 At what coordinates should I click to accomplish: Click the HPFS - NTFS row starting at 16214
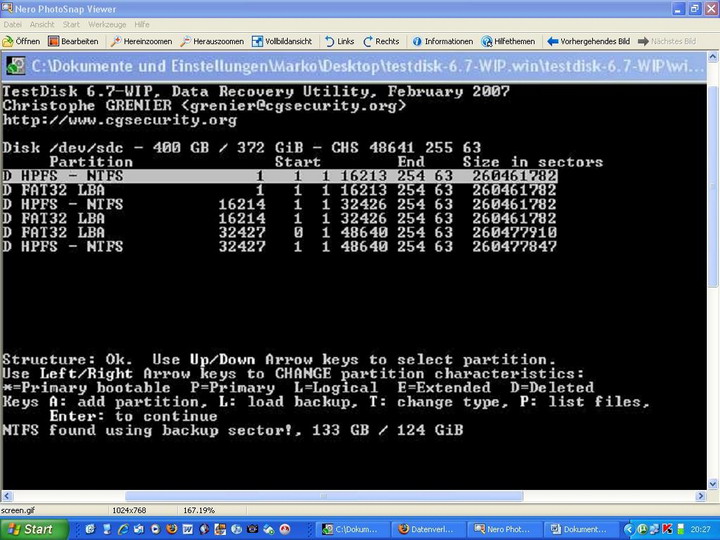coord(280,204)
